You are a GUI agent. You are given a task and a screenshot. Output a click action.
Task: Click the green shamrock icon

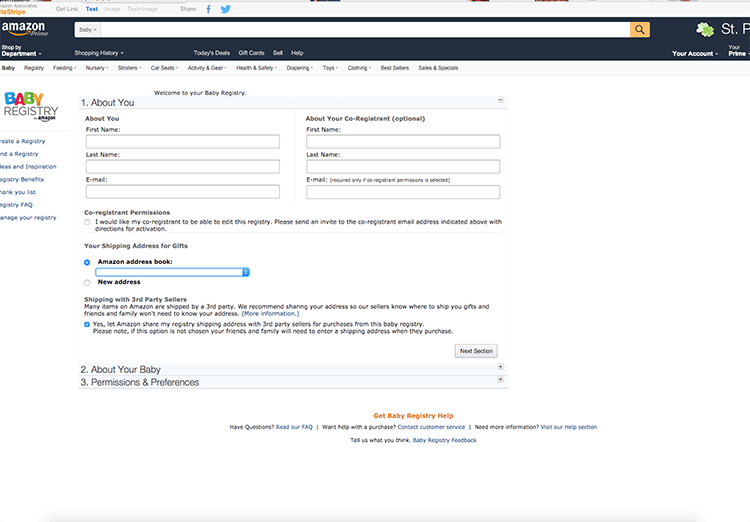tap(705, 30)
